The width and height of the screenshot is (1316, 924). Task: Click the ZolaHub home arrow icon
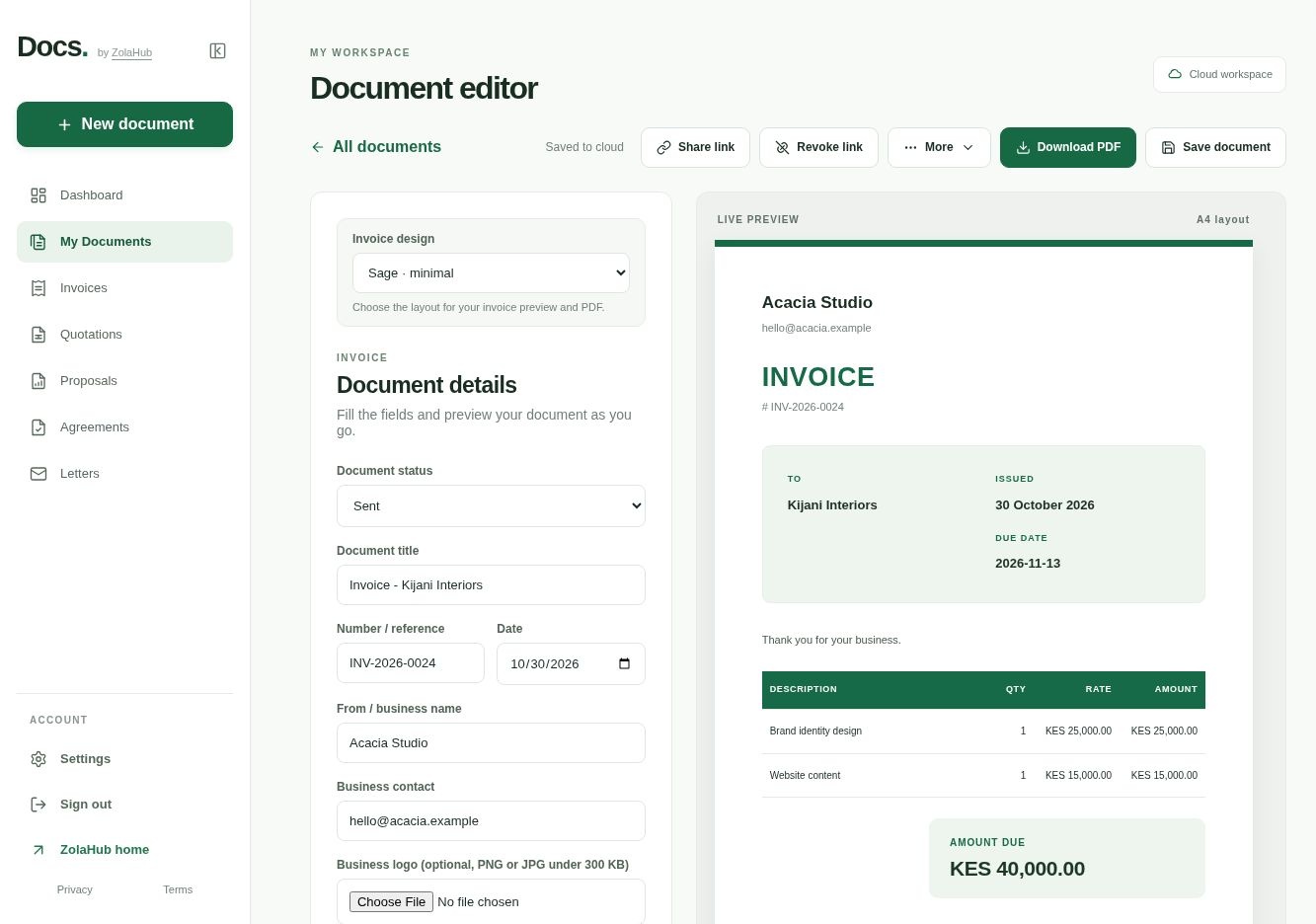[39, 850]
